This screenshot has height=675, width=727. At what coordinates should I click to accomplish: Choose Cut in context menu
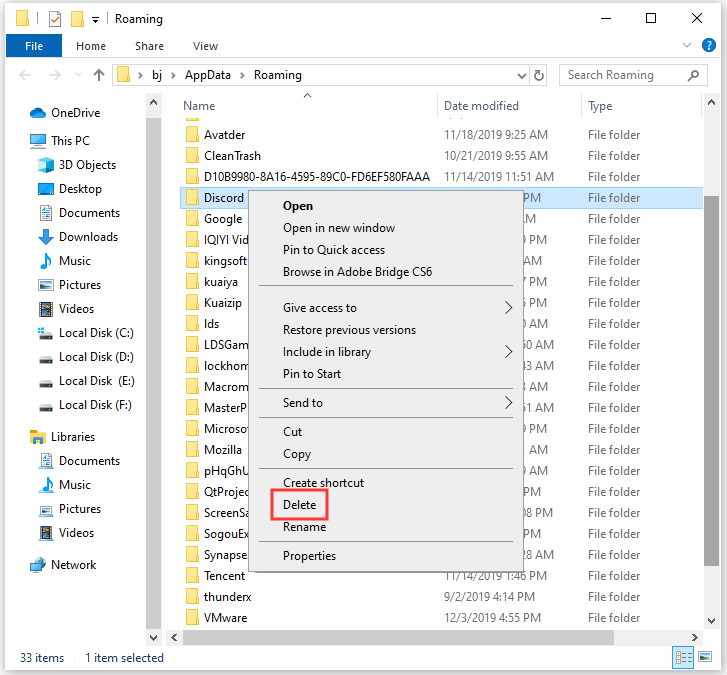(386, 432)
